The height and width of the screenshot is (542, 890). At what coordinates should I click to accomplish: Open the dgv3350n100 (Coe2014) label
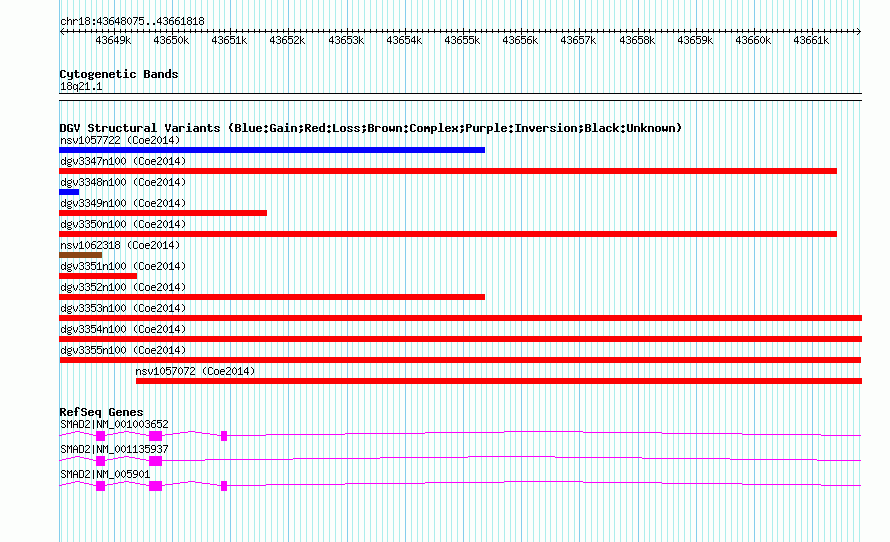(123, 224)
